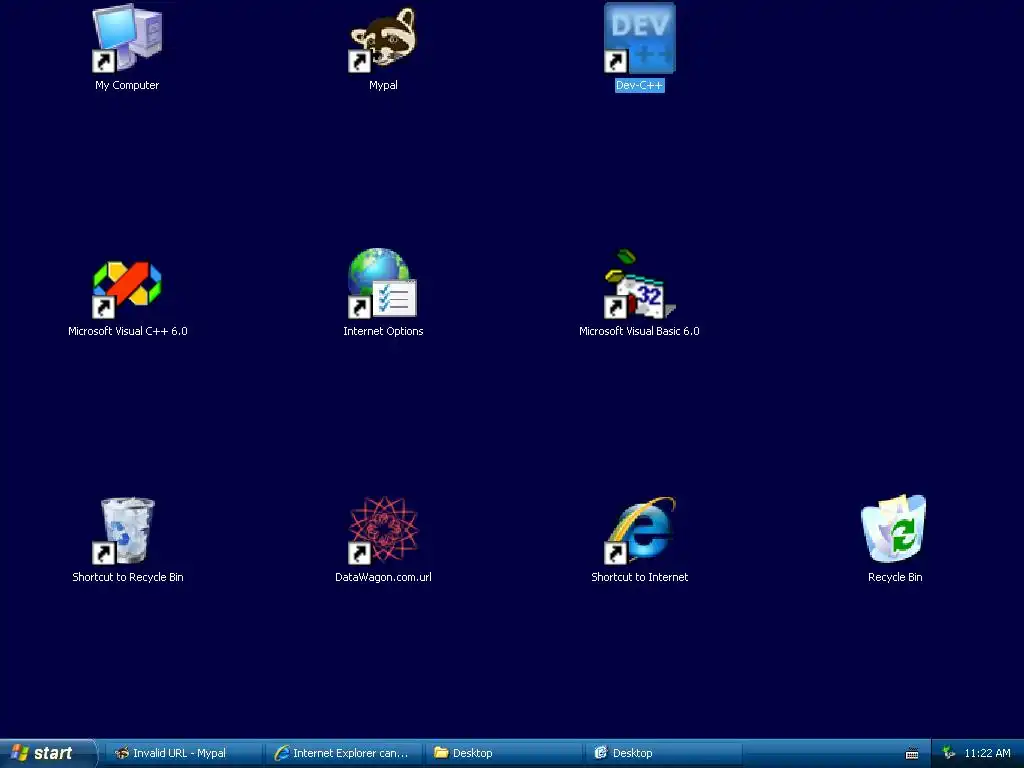Select the Microsoft Visual Basic 6.0 icon
This screenshot has height=768, width=1024.
click(639, 283)
